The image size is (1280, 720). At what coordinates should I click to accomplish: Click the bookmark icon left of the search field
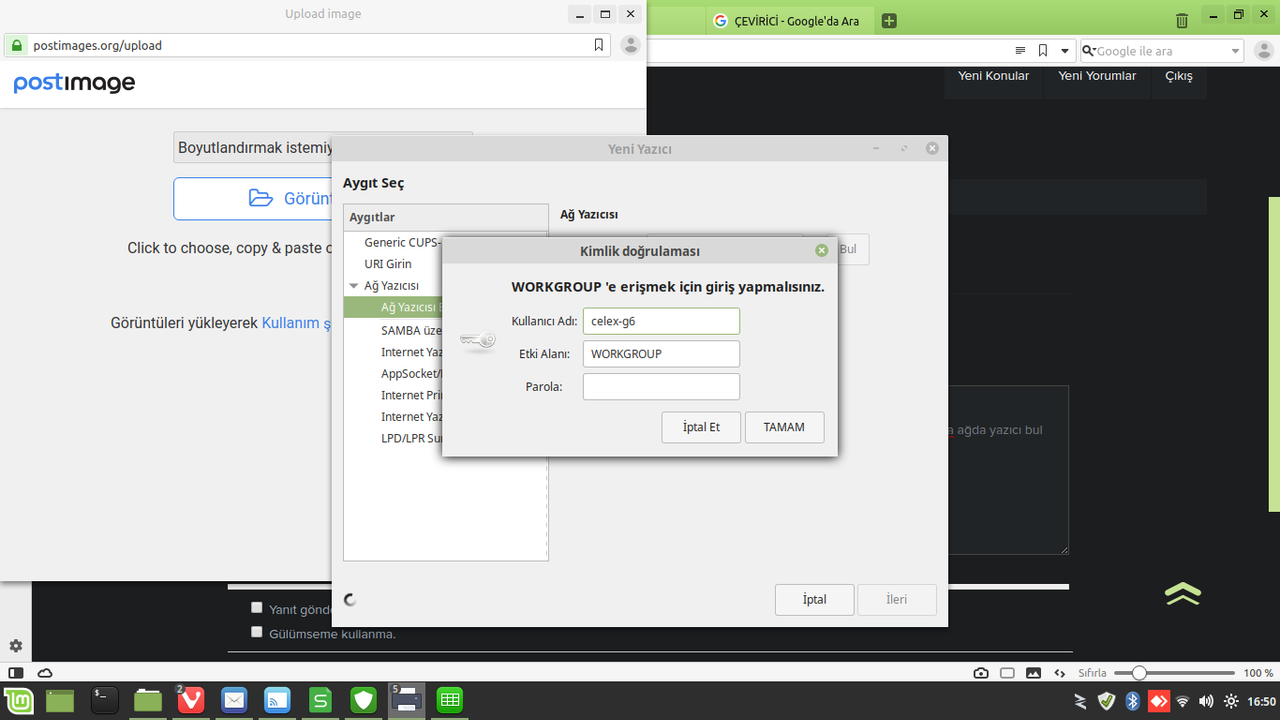tap(1043, 50)
